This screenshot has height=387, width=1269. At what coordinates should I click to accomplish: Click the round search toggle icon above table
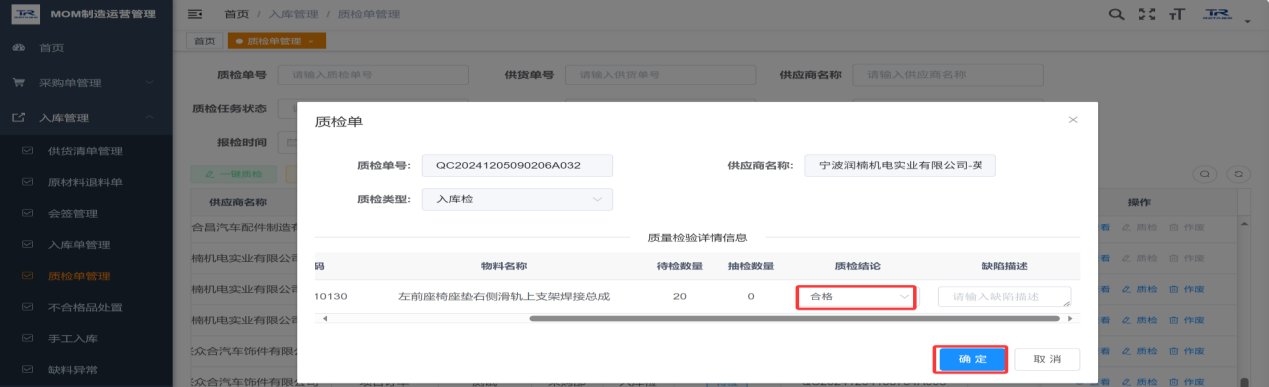pyautogui.click(x=1206, y=173)
